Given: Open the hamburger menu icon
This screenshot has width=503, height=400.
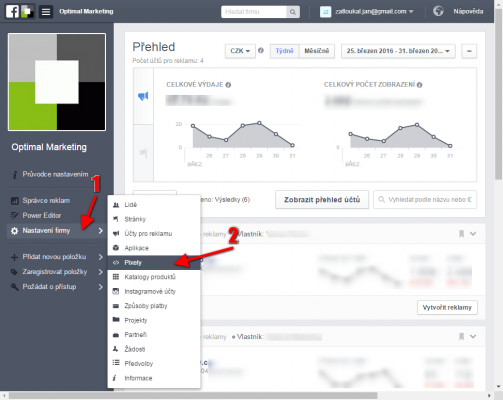Looking at the screenshot, I should (x=46, y=12).
